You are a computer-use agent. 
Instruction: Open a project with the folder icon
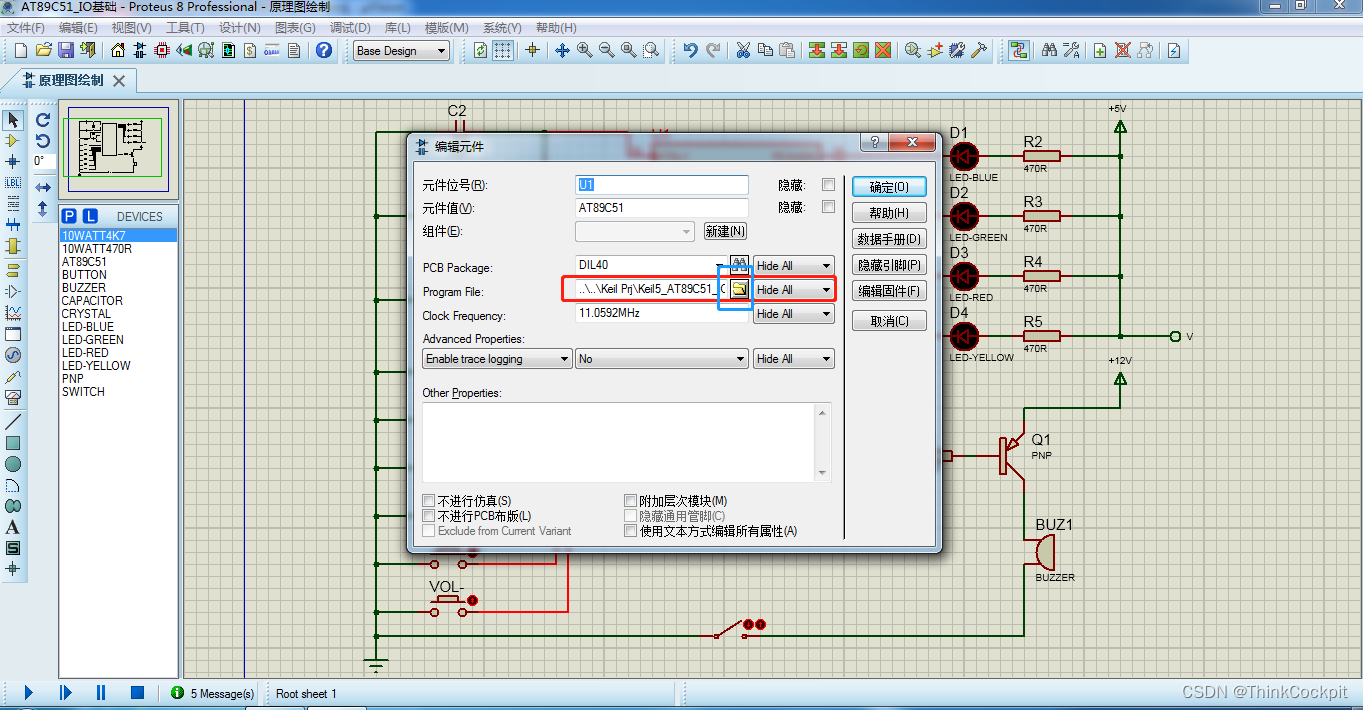pos(43,50)
